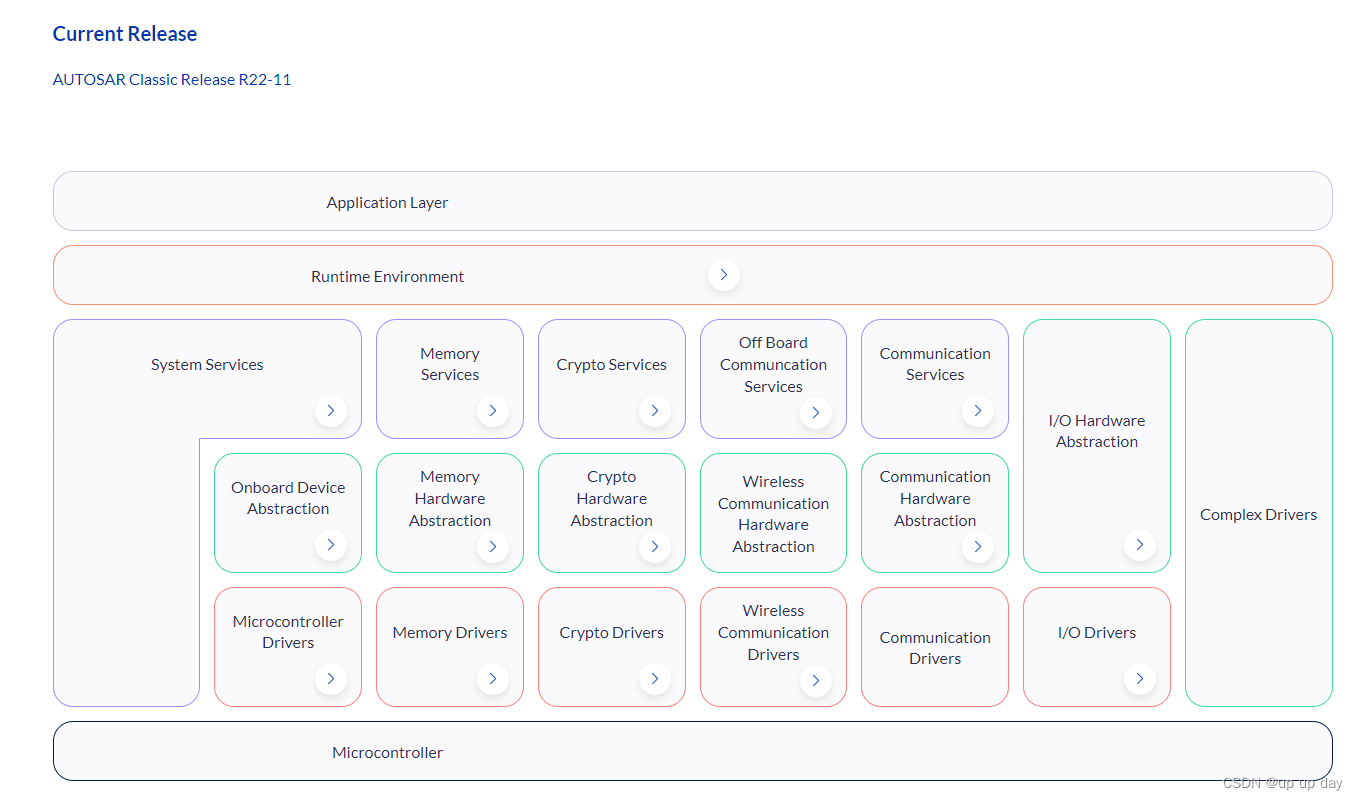Click the I/O Hardware Abstraction label

pyautogui.click(x=1097, y=431)
